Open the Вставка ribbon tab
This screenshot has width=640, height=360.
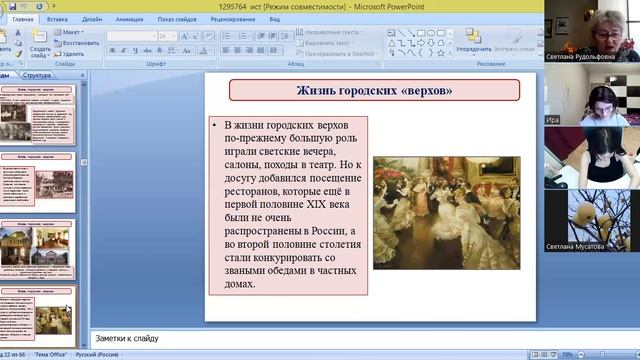57,19
